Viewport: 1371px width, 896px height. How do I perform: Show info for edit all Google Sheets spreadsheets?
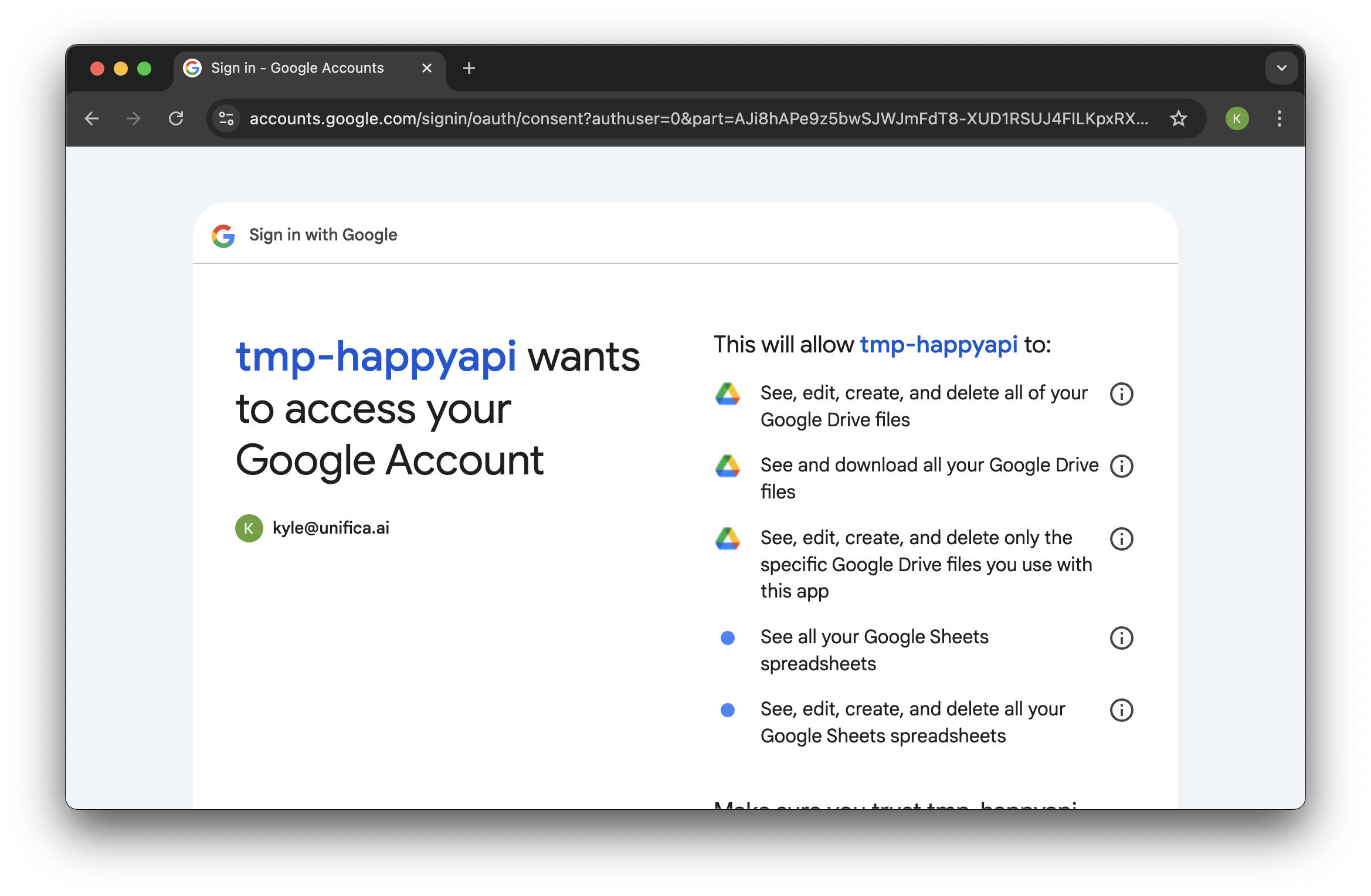click(x=1121, y=710)
